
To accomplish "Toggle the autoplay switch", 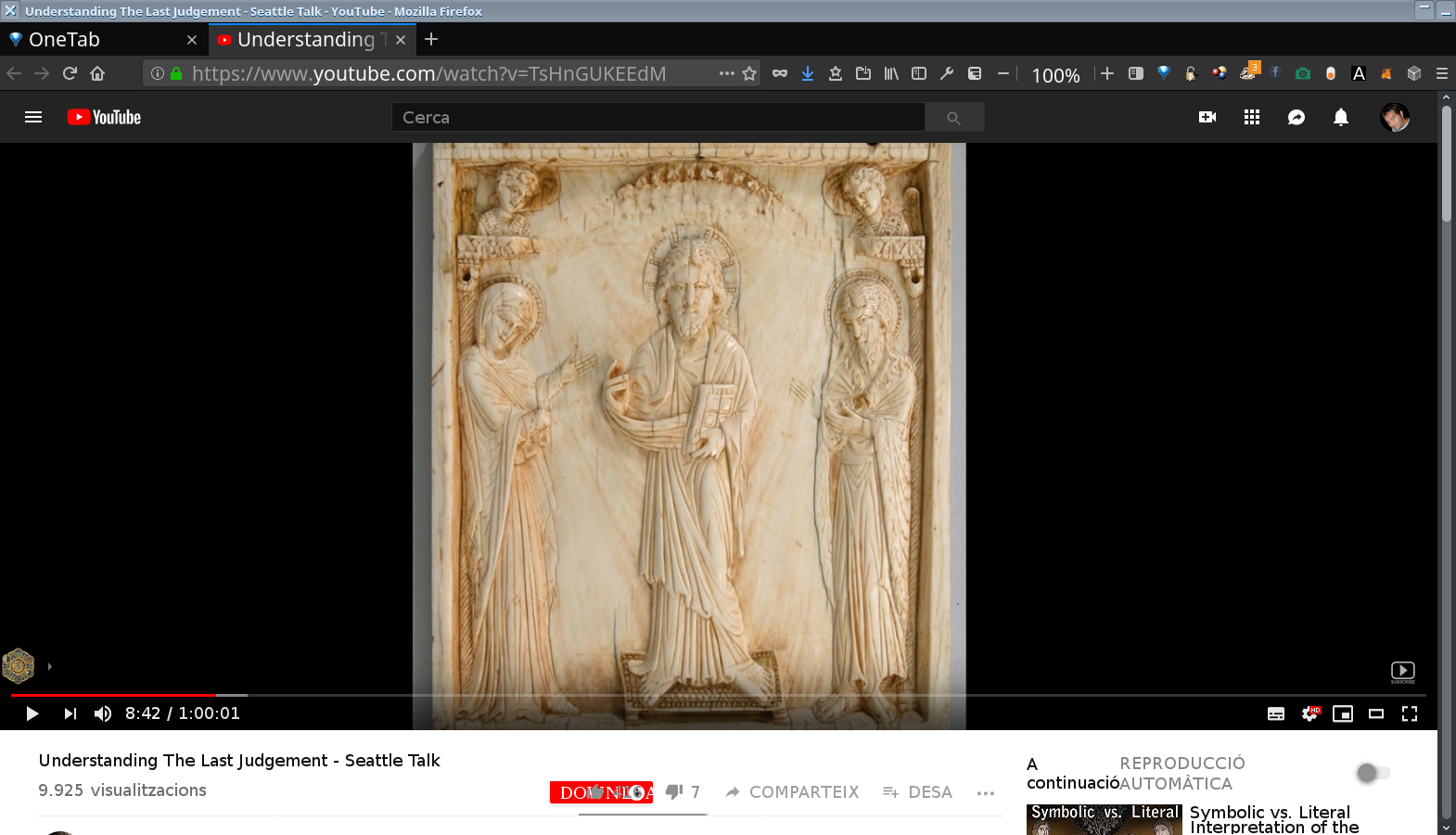I will tap(1373, 773).
